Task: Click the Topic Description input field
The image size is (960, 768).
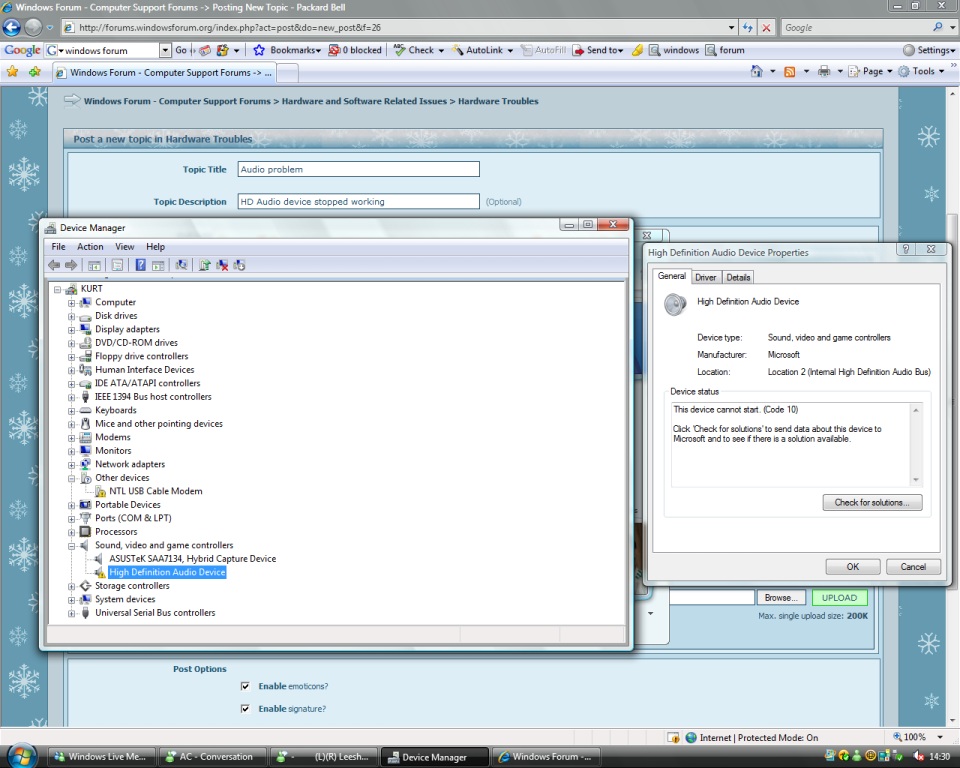Action: (358, 201)
